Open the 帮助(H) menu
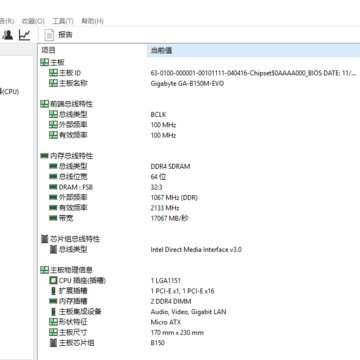The height and width of the screenshot is (360, 360). point(92,21)
